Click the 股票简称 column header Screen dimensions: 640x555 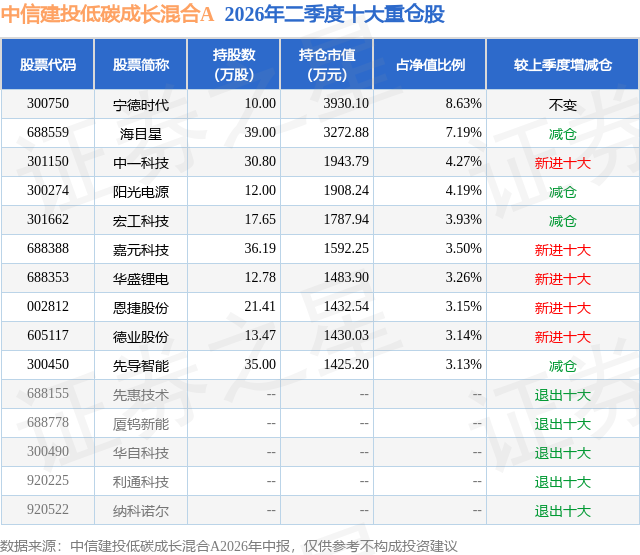click(x=141, y=64)
